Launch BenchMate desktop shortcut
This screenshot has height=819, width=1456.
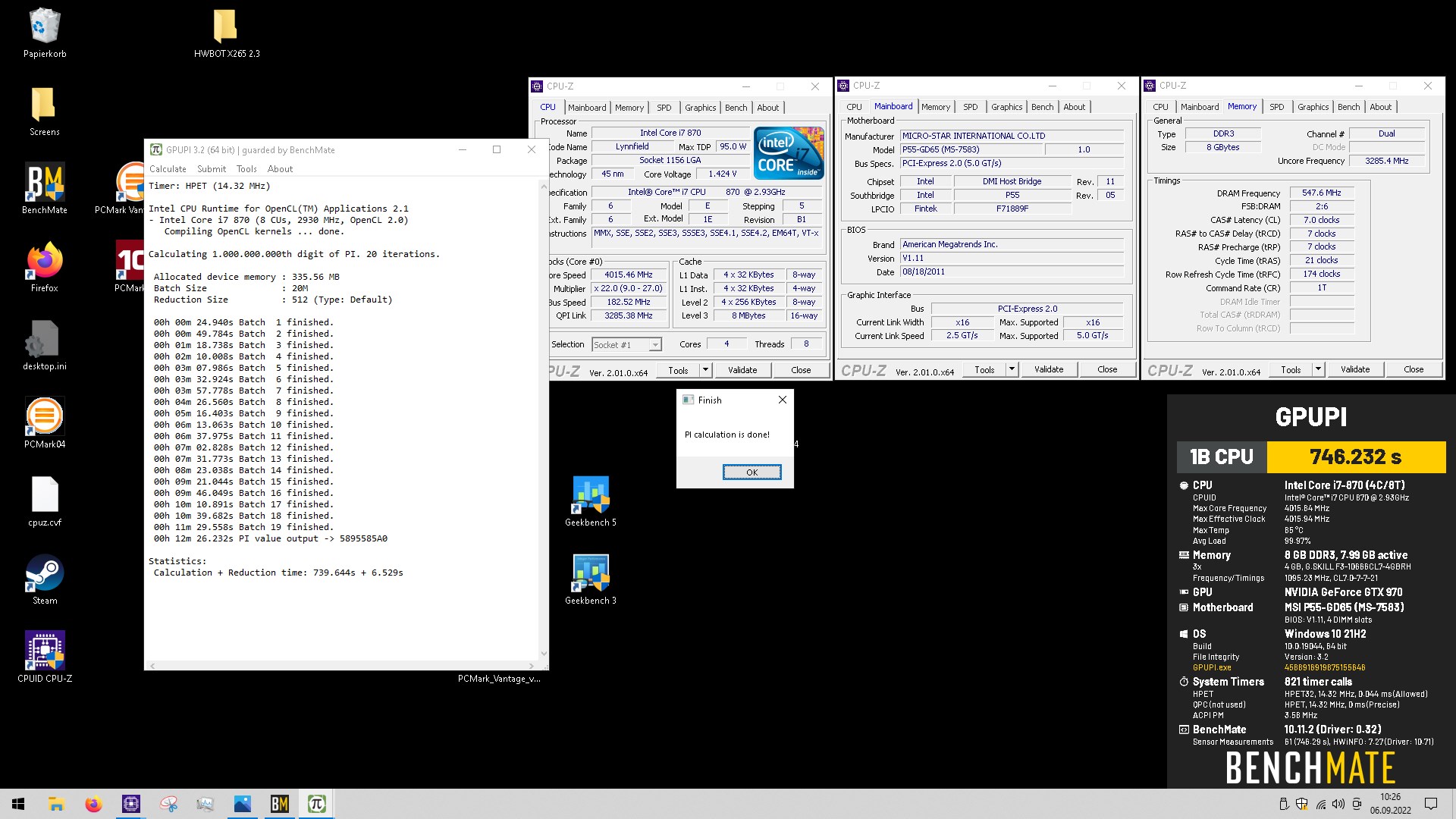pyautogui.click(x=45, y=190)
